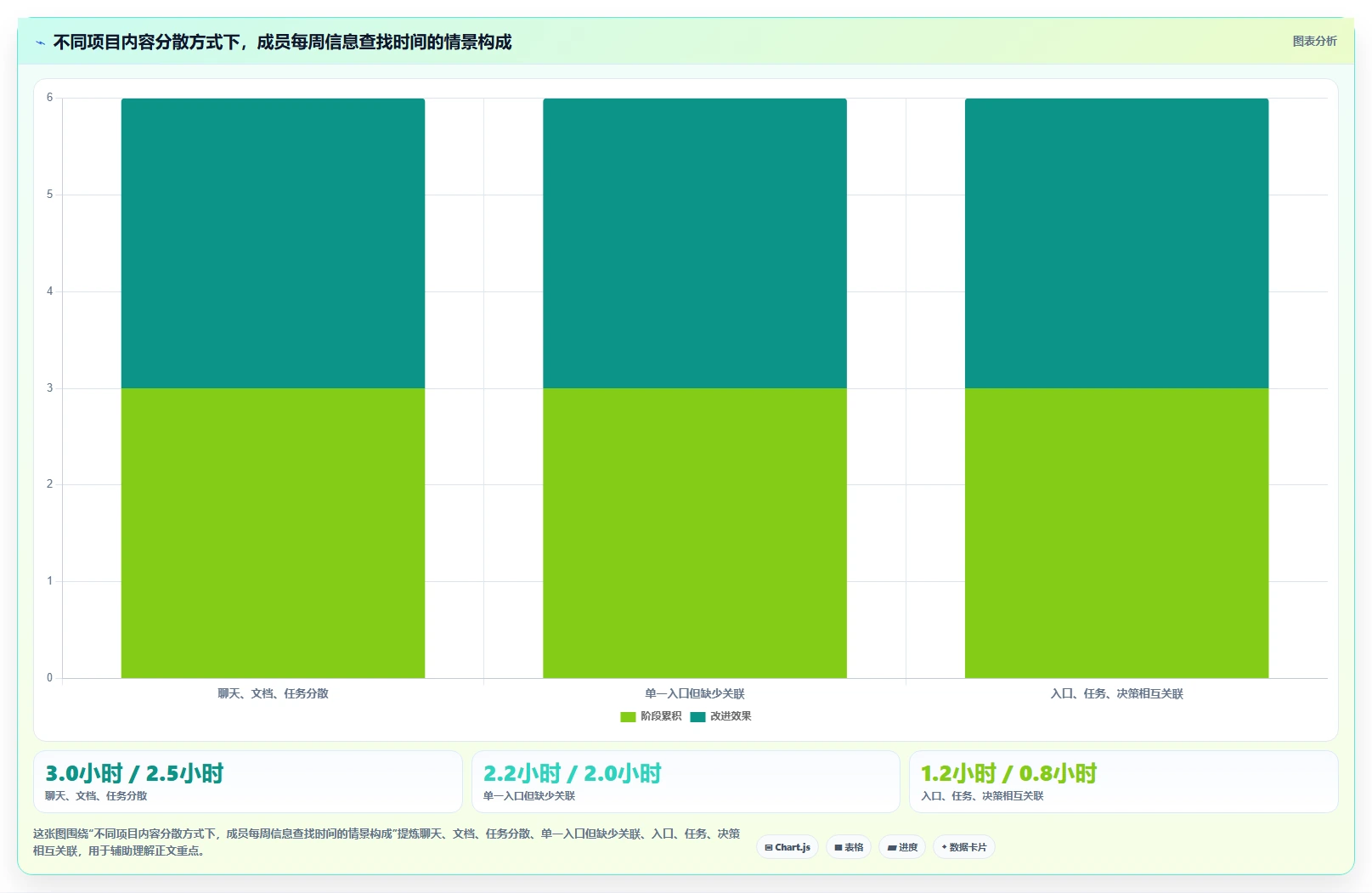
Task: Click the y-axis tick label 5
Action: pos(49,195)
